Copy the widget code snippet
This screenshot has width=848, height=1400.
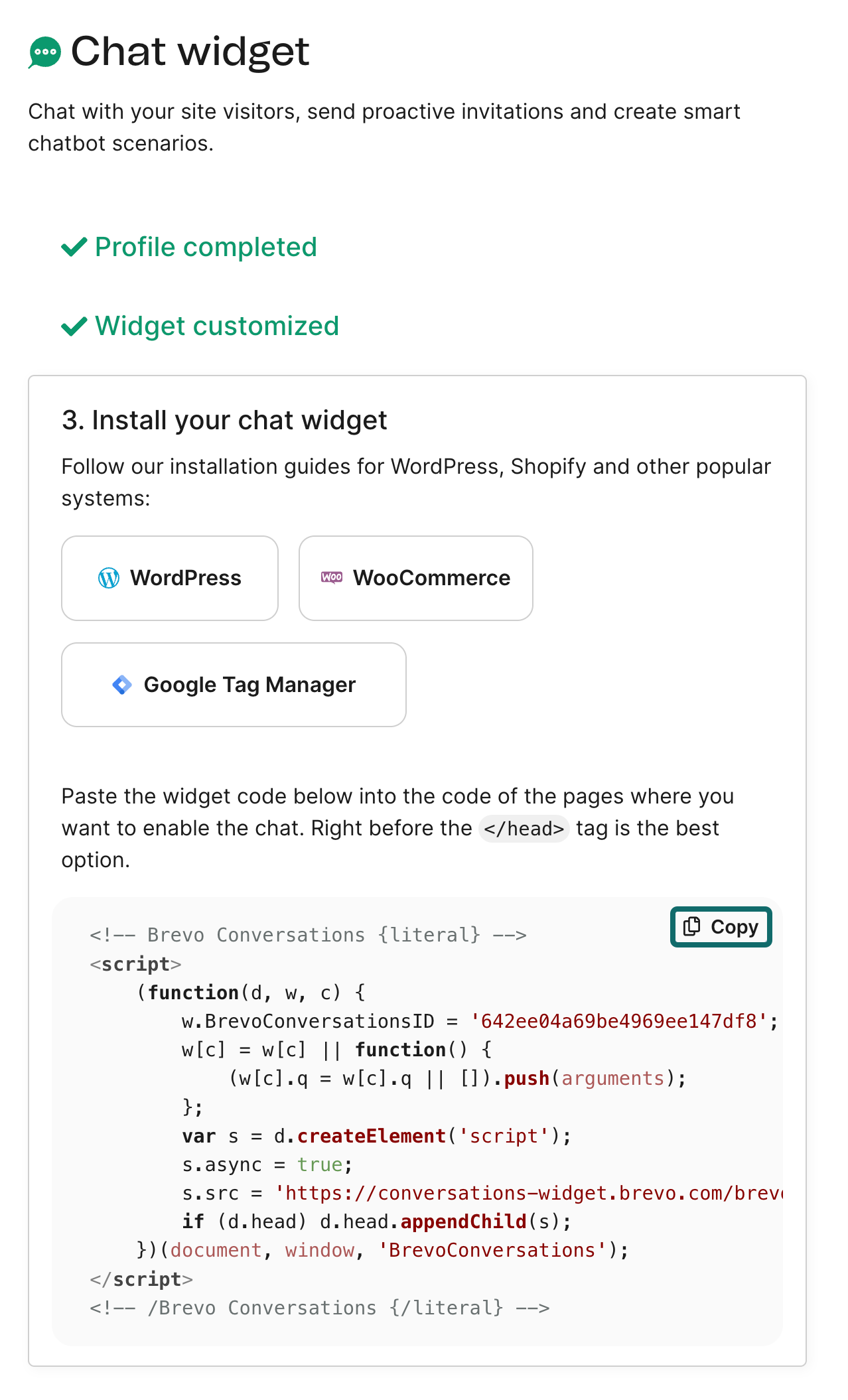(x=721, y=927)
